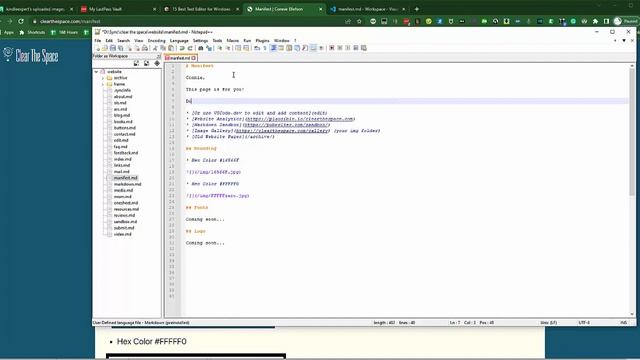Close the manifest.md tab with its X

pos(194,58)
